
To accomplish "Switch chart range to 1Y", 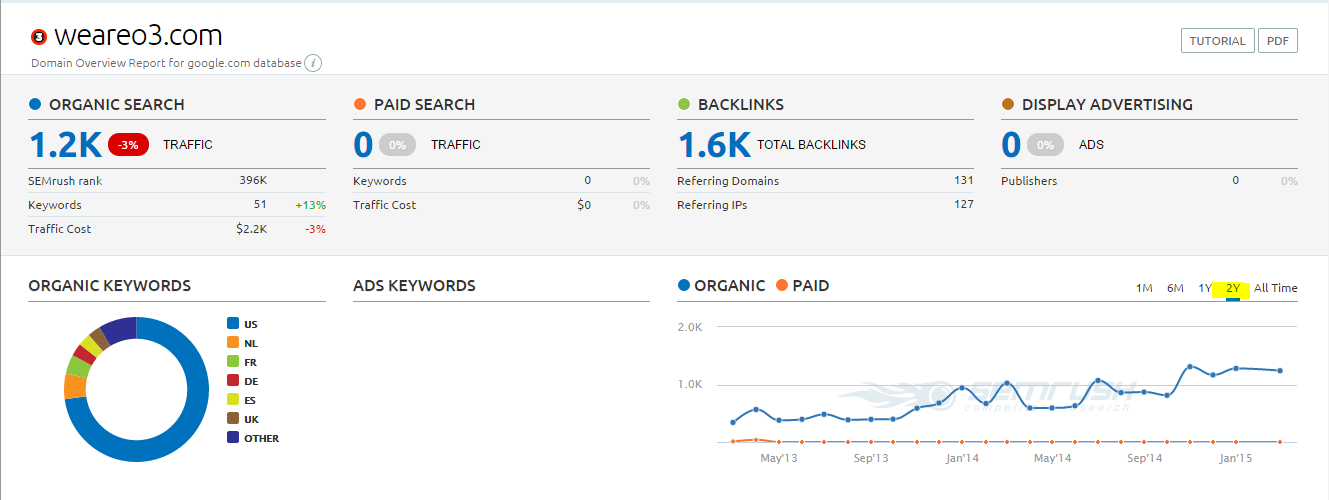I will click(1205, 288).
